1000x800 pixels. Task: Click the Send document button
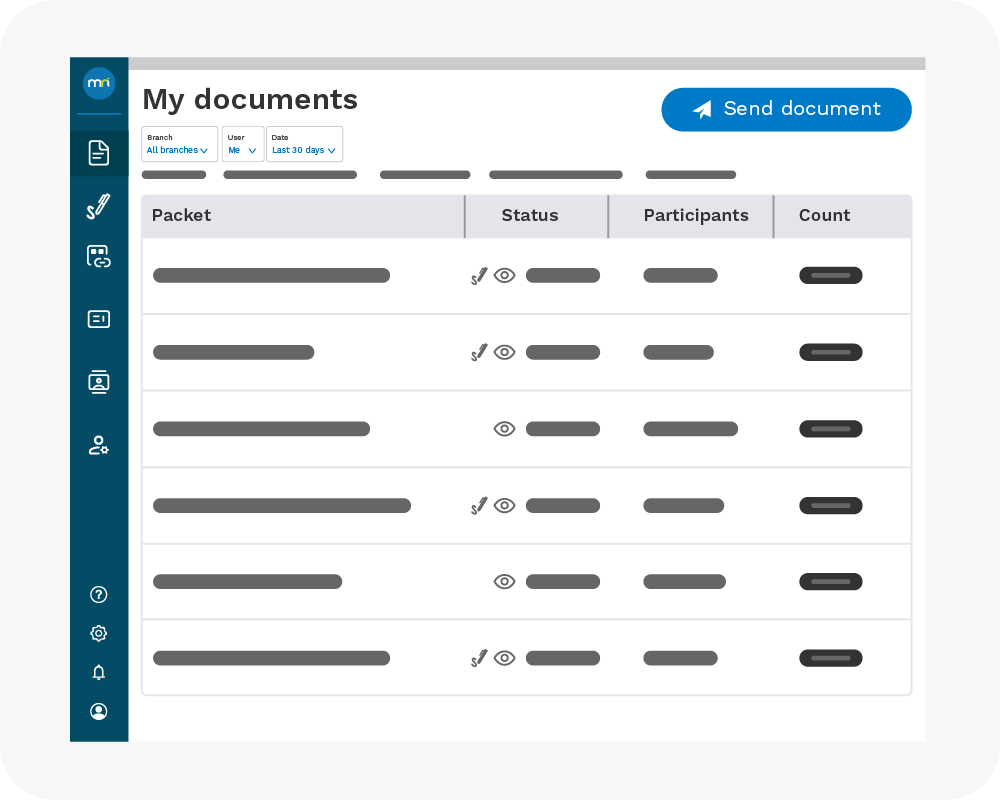(786, 109)
